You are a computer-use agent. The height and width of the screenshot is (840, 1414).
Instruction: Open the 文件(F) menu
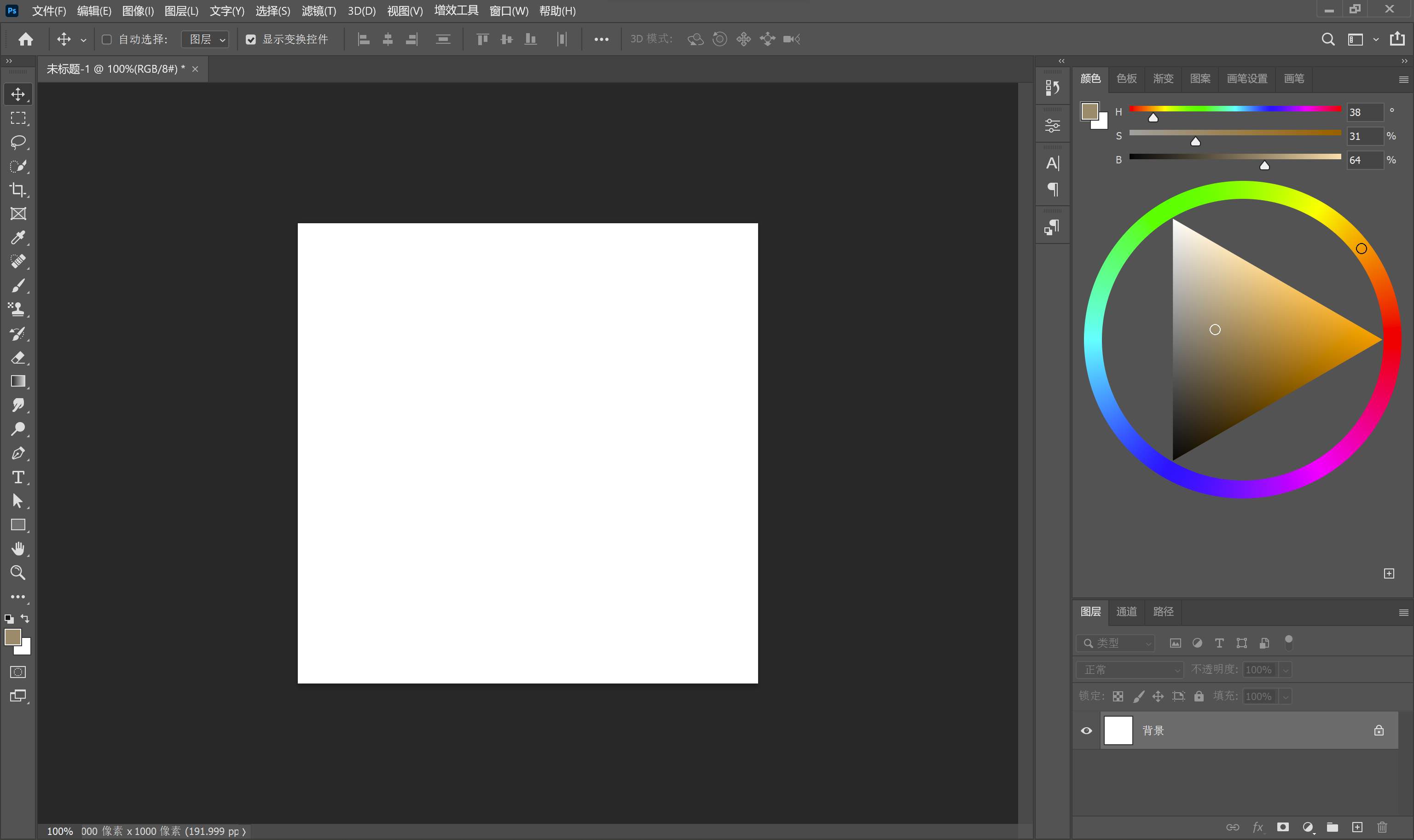(49, 11)
